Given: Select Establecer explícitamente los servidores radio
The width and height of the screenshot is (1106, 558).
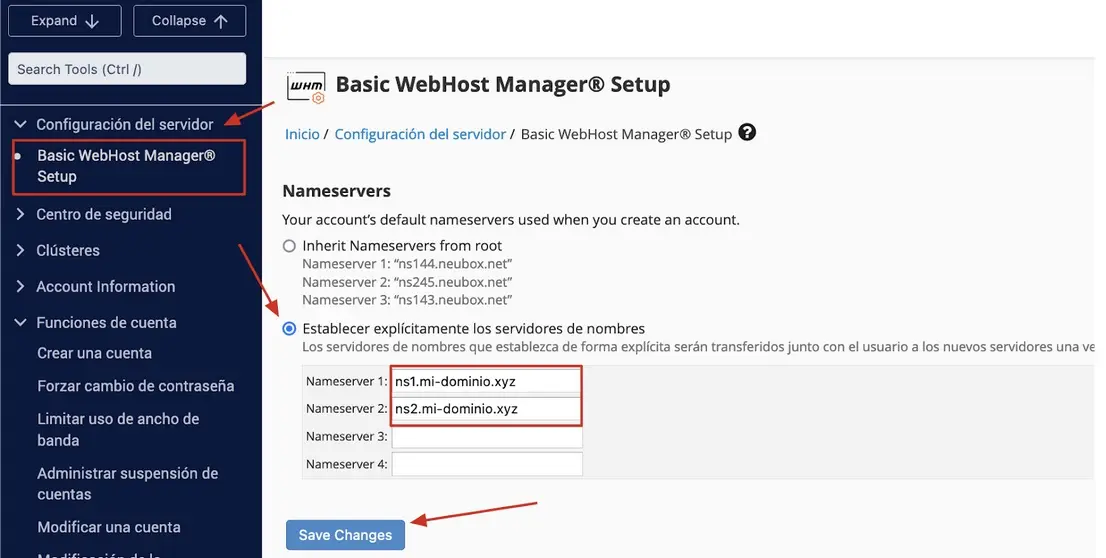Looking at the screenshot, I should point(289,329).
